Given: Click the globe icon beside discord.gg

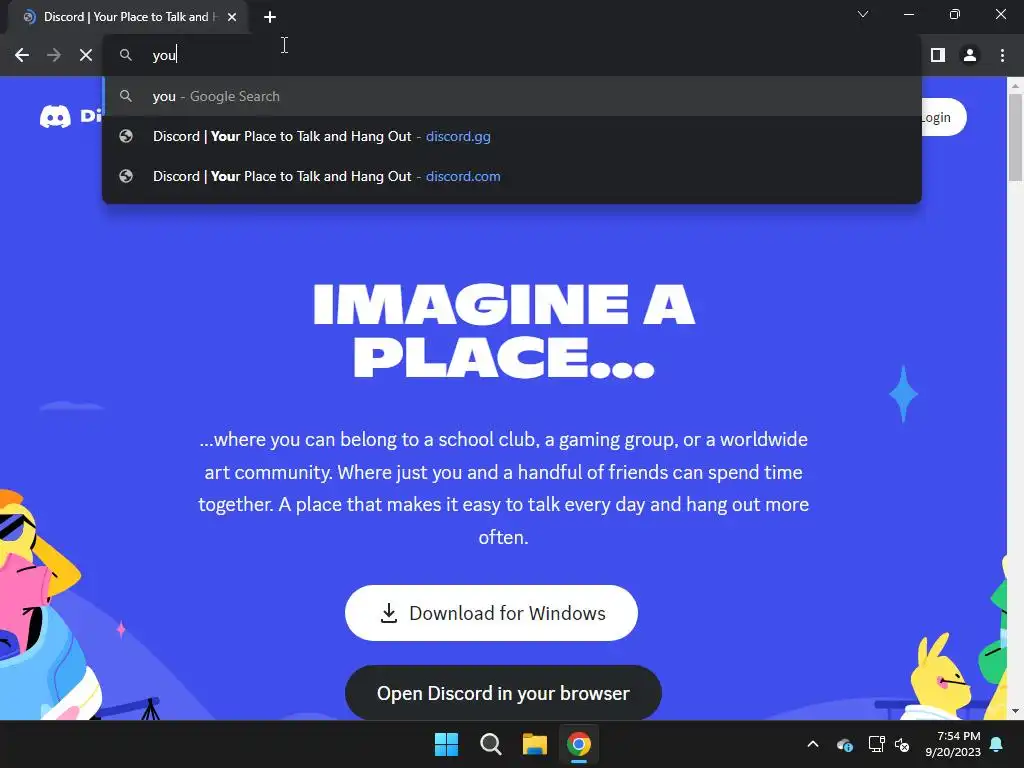Looking at the screenshot, I should click(x=126, y=136).
